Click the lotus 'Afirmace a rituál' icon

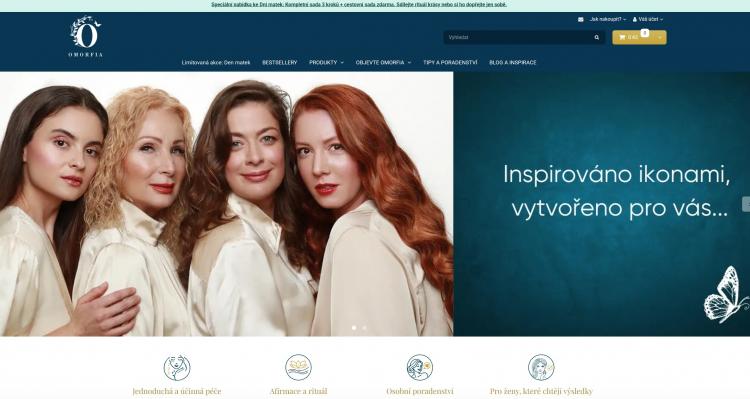coord(298,367)
